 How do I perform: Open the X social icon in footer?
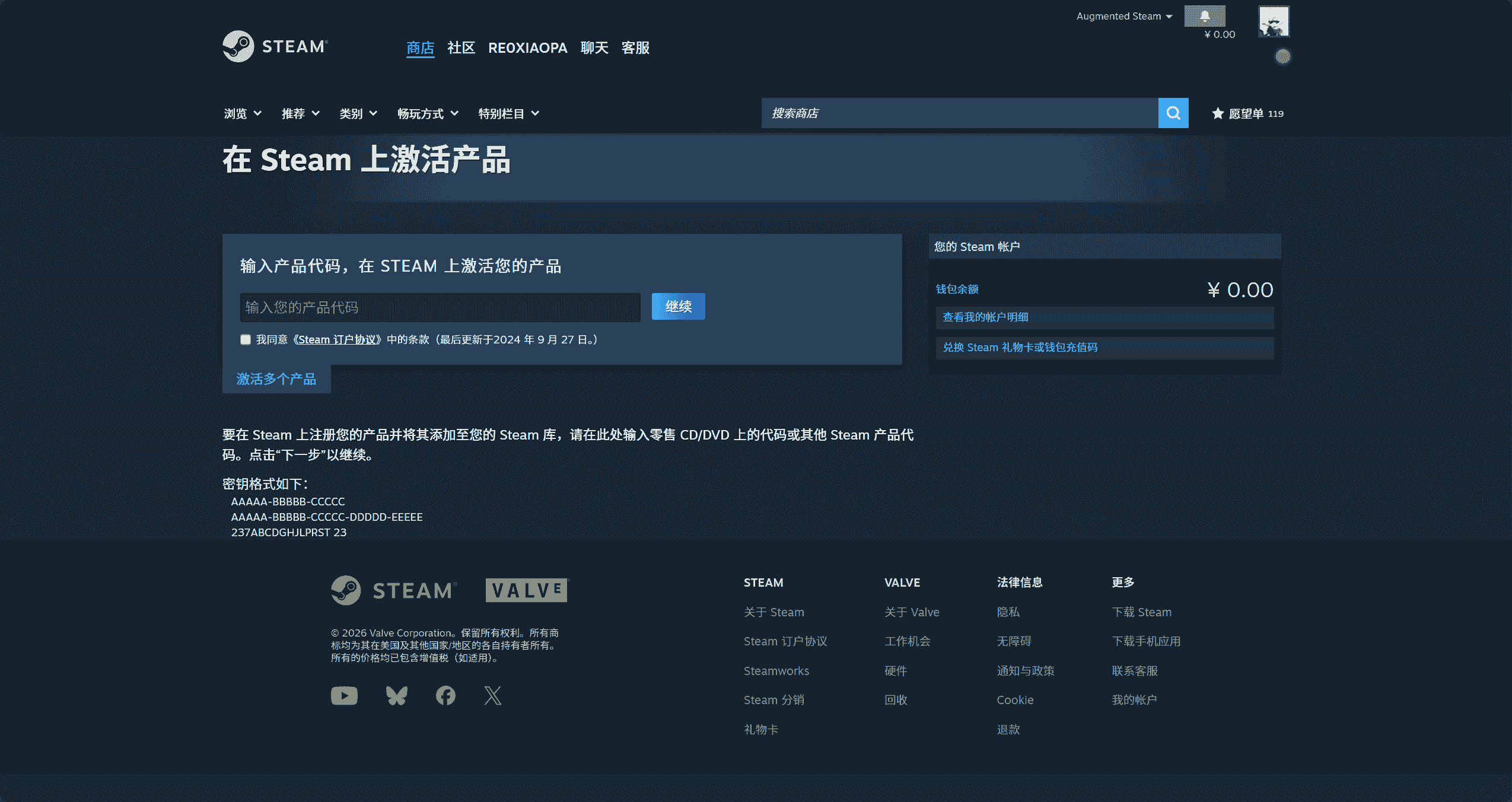click(x=493, y=695)
